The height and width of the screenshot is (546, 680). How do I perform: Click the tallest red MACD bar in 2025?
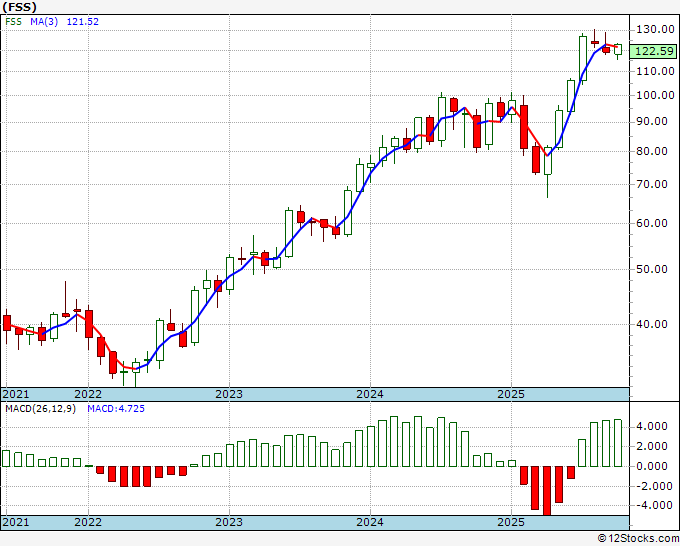coord(547,490)
